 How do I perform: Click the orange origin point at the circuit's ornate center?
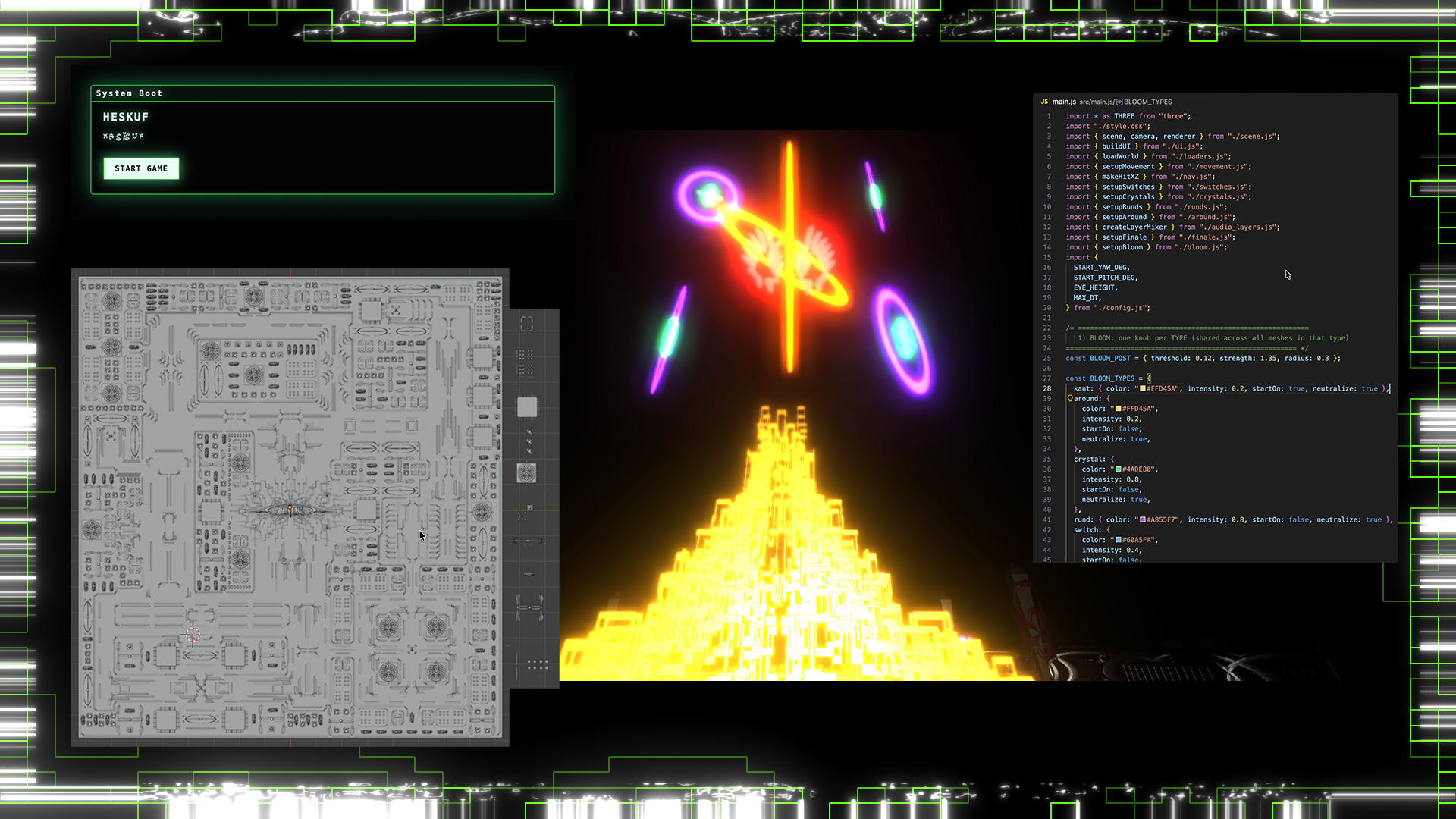pos(290,507)
